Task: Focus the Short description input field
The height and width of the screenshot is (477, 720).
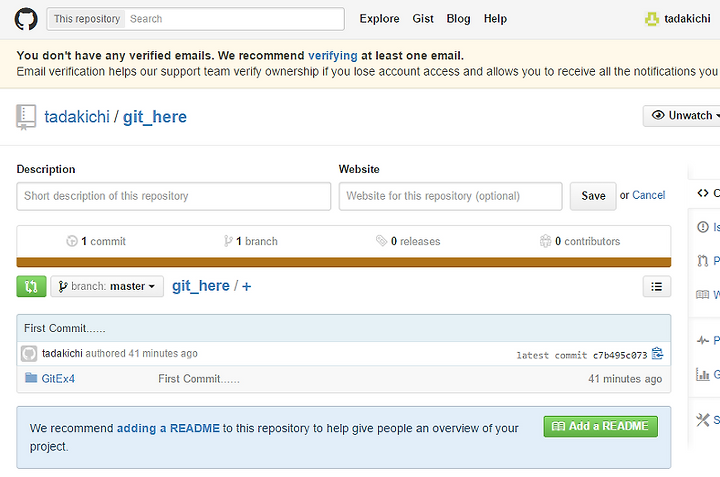Action: pos(174,196)
